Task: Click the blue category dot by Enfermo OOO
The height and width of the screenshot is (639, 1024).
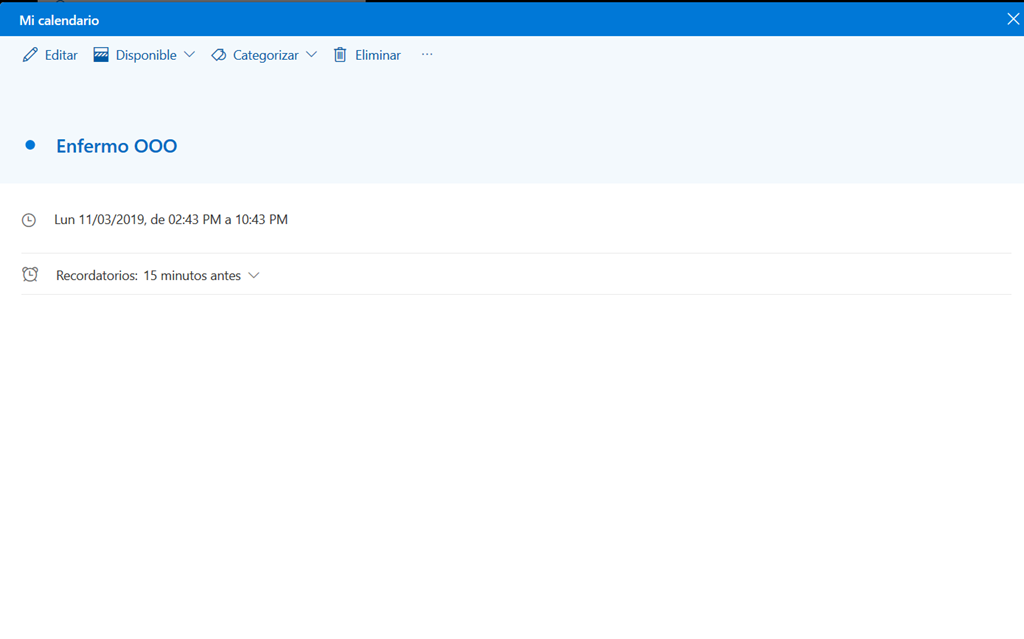Action: 30,146
